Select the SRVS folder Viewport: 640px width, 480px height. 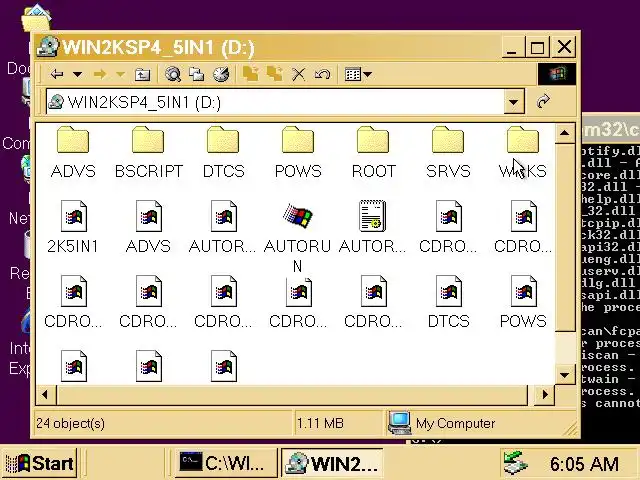click(448, 152)
